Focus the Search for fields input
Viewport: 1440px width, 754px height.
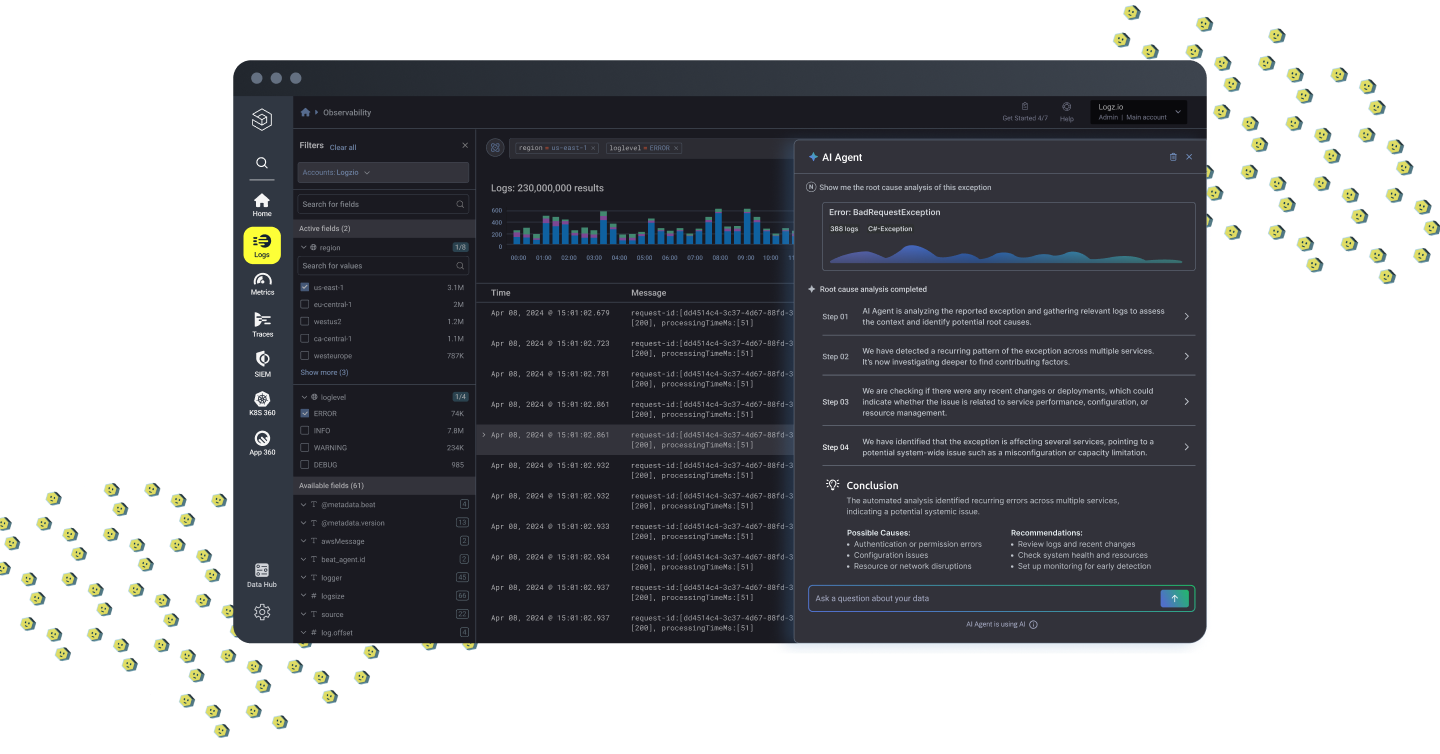pyautogui.click(x=383, y=204)
